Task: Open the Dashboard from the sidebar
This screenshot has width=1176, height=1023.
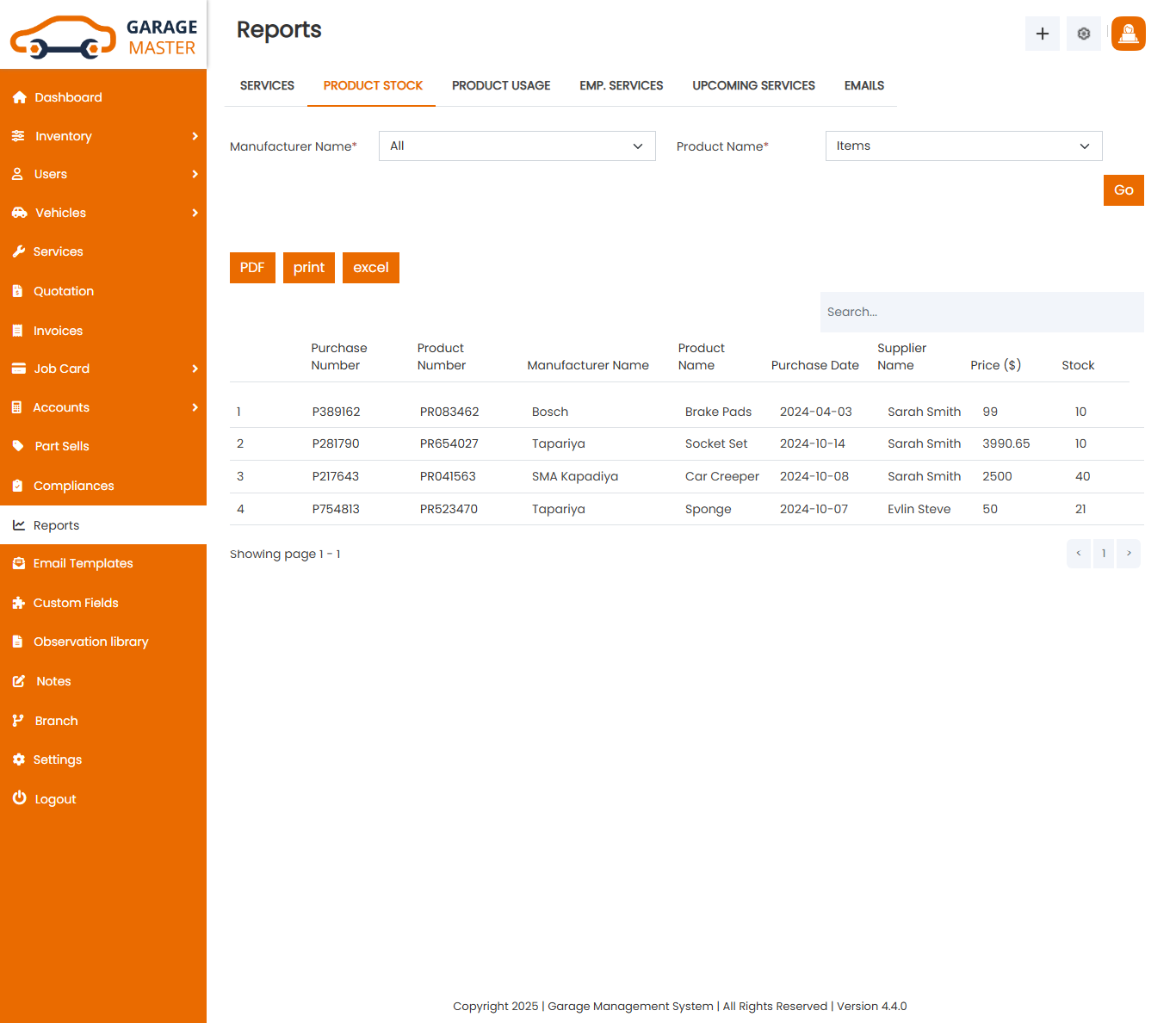Action: click(x=66, y=96)
